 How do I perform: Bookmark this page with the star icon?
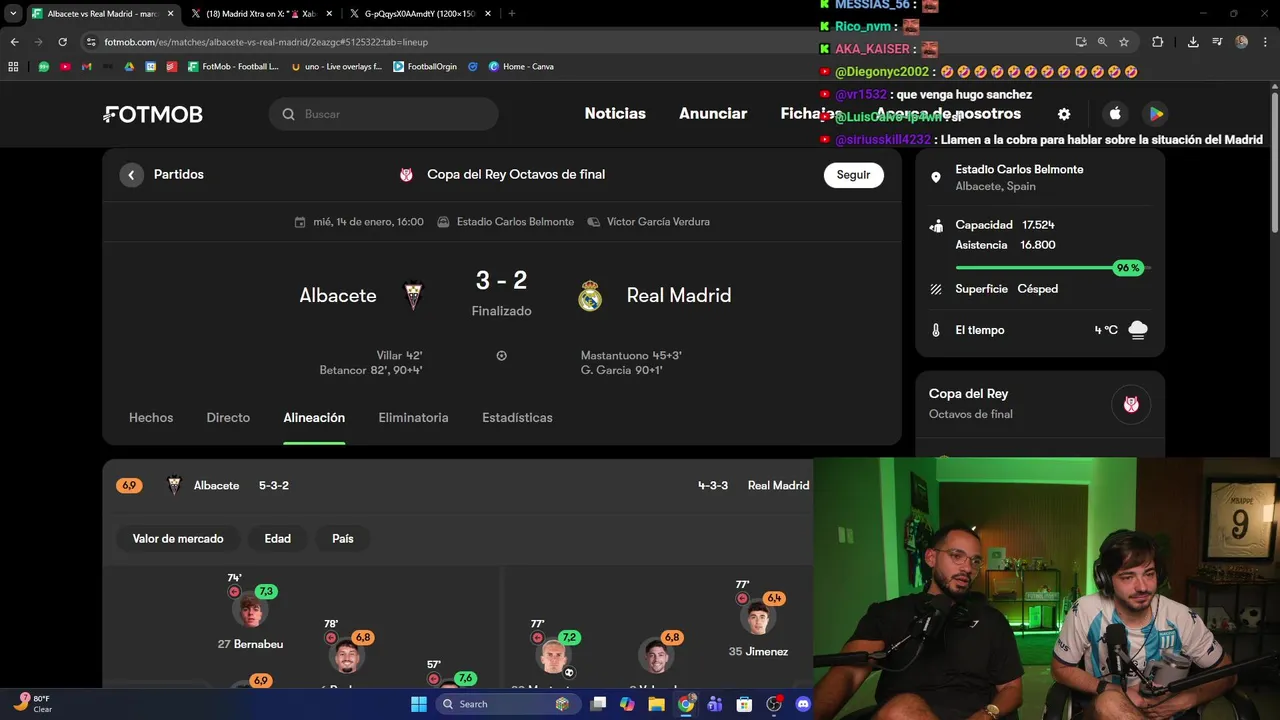pyautogui.click(x=1124, y=42)
